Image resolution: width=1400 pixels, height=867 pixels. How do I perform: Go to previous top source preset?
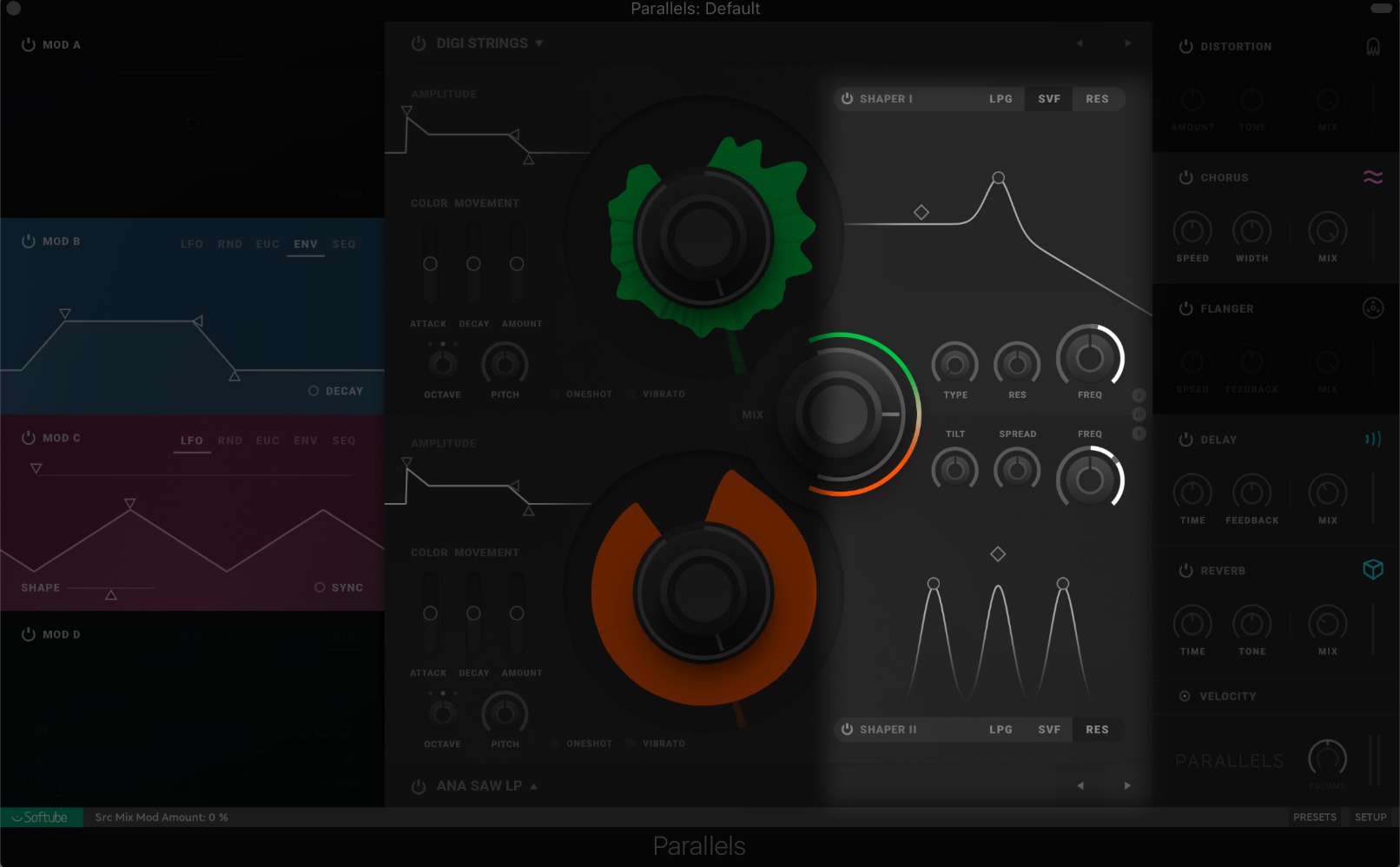click(x=1080, y=43)
